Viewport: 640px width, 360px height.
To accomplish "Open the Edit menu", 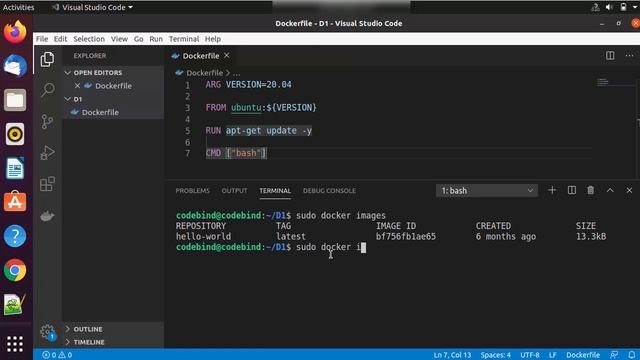I will click(x=60, y=39).
